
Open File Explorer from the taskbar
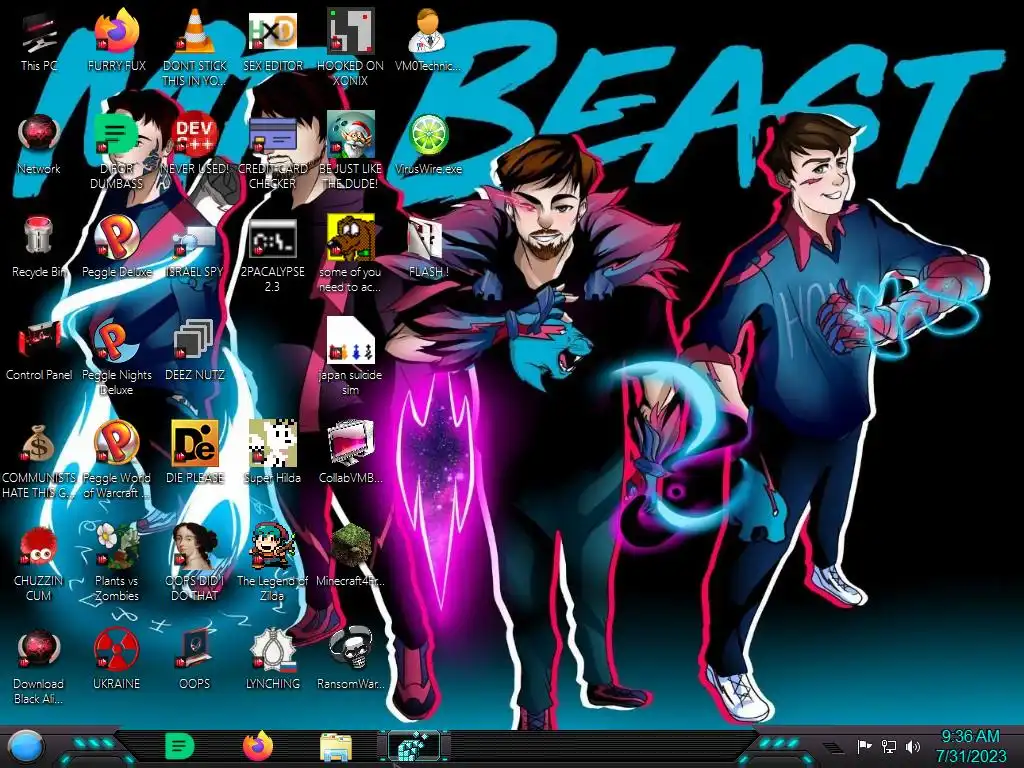point(336,747)
